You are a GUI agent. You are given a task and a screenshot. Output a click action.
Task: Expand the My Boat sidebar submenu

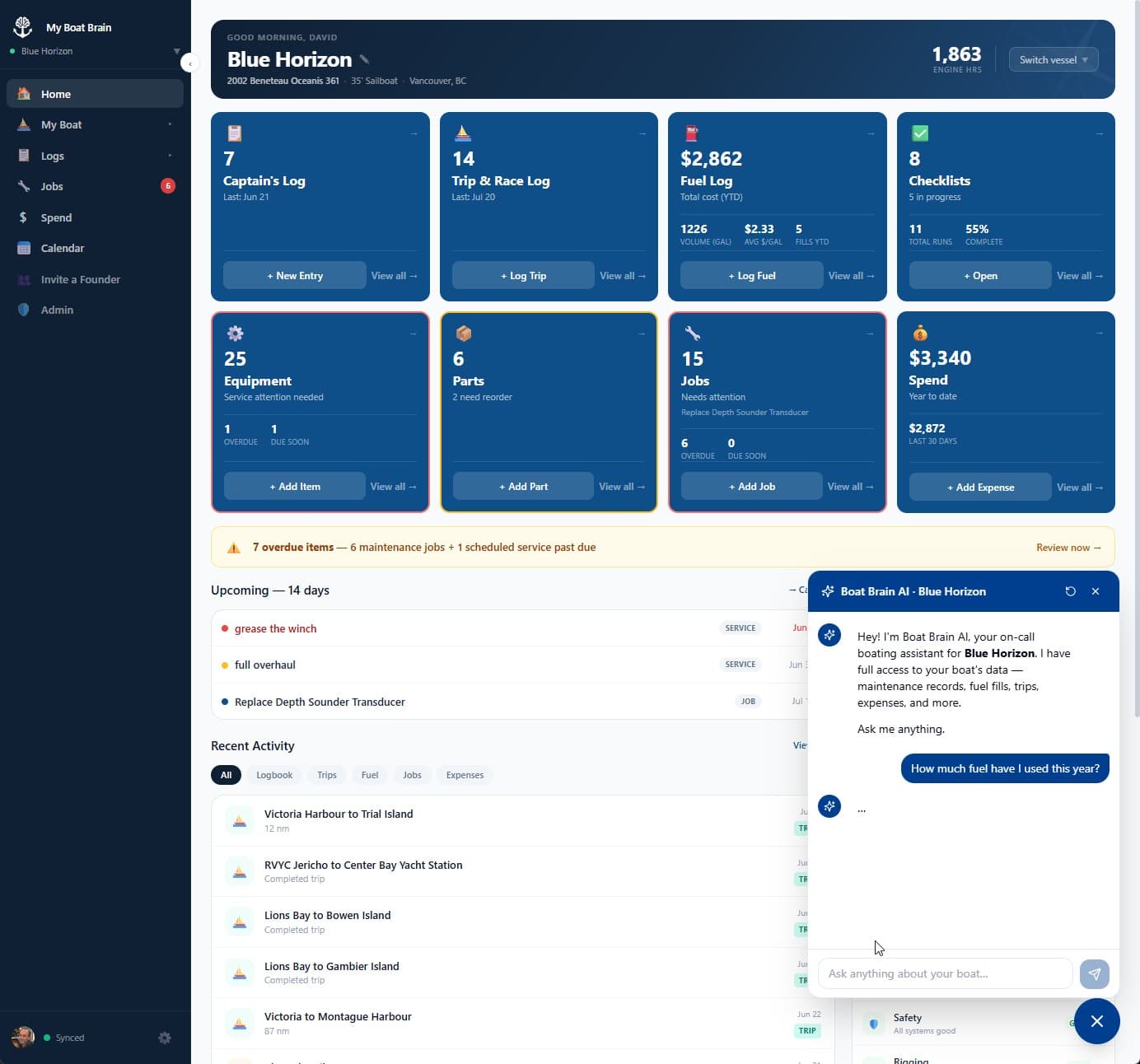(x=170, y=124)
